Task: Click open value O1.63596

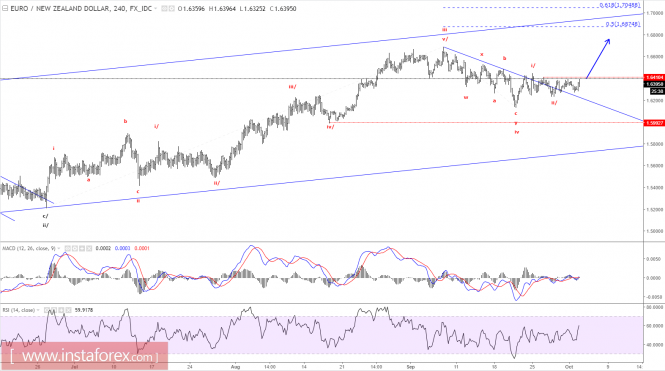Action: click(192, 8)
